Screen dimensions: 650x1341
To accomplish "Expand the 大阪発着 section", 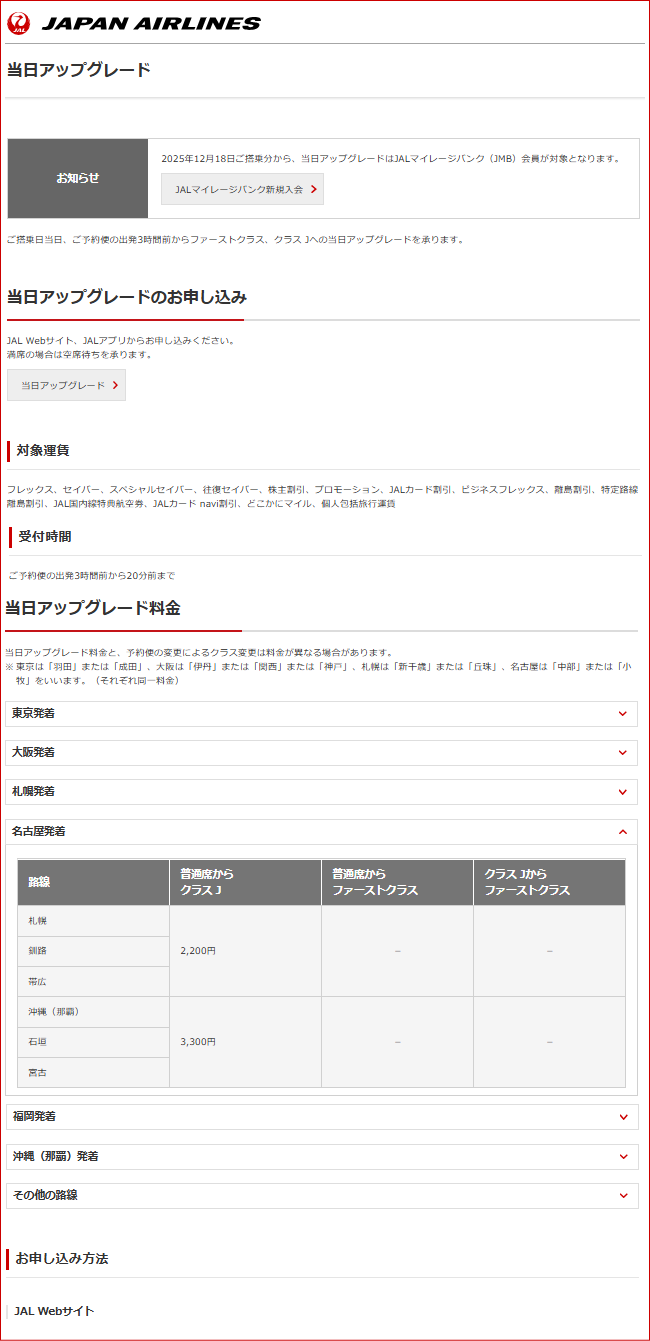I will click(322, 752).
